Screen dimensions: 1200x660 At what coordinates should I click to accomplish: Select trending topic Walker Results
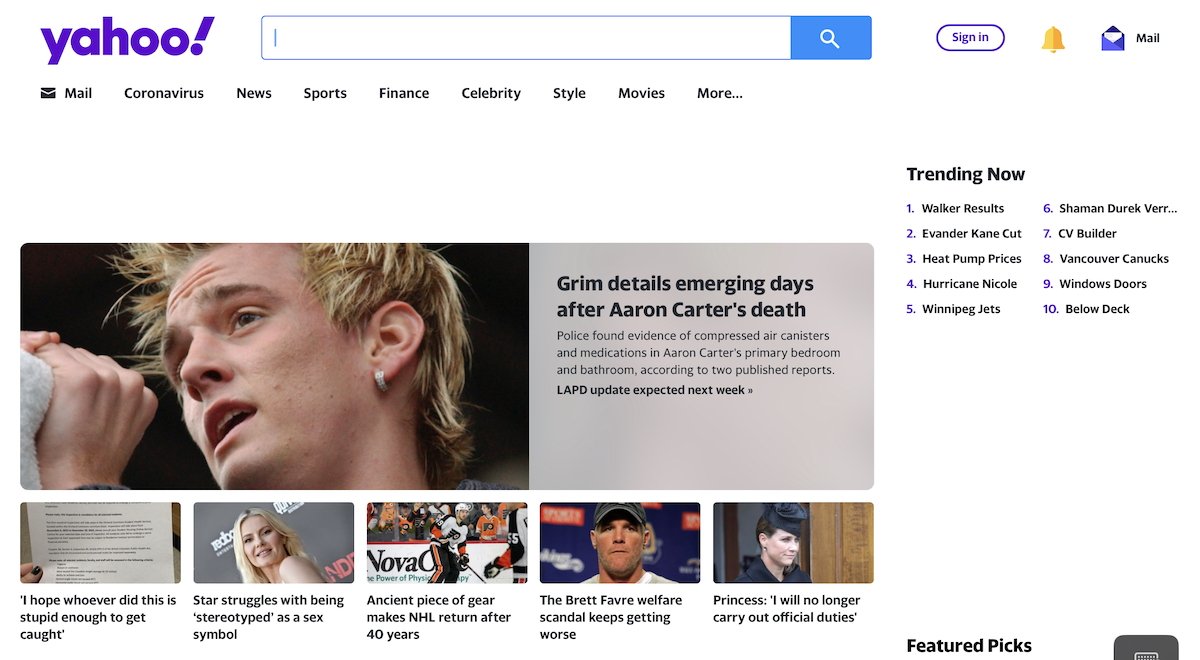point(962,208)
